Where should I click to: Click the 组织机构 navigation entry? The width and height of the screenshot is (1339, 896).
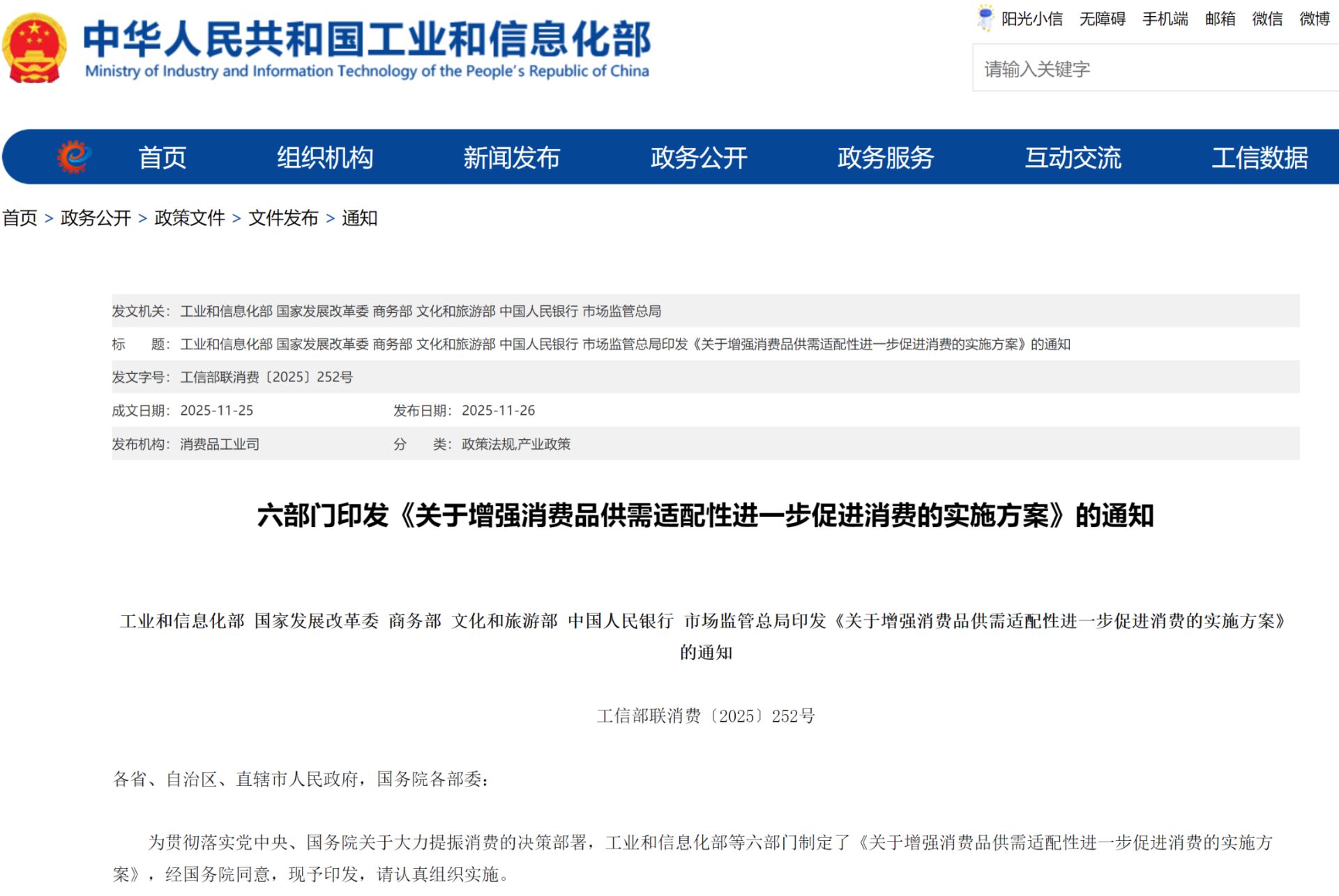(x=325, y=158)
